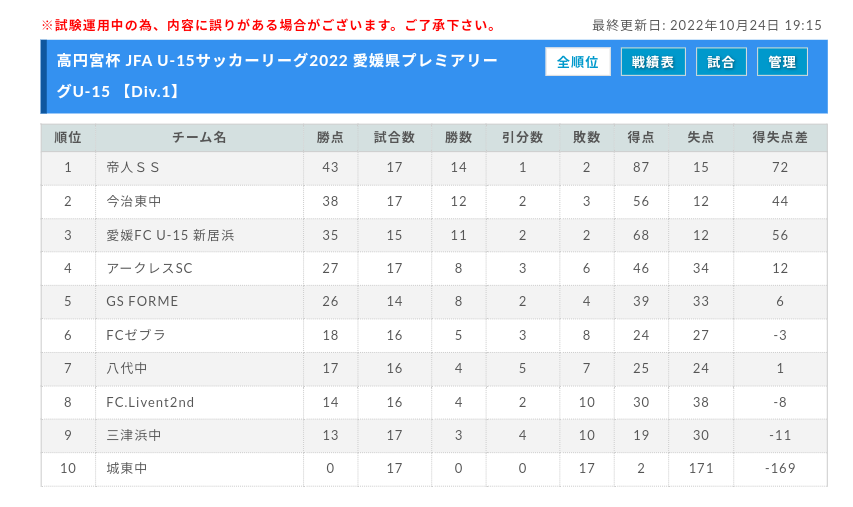The width and height of the screenshot is (853, 507).
Task: Select the 全順位 tab button
Action: tap(577, 62)
